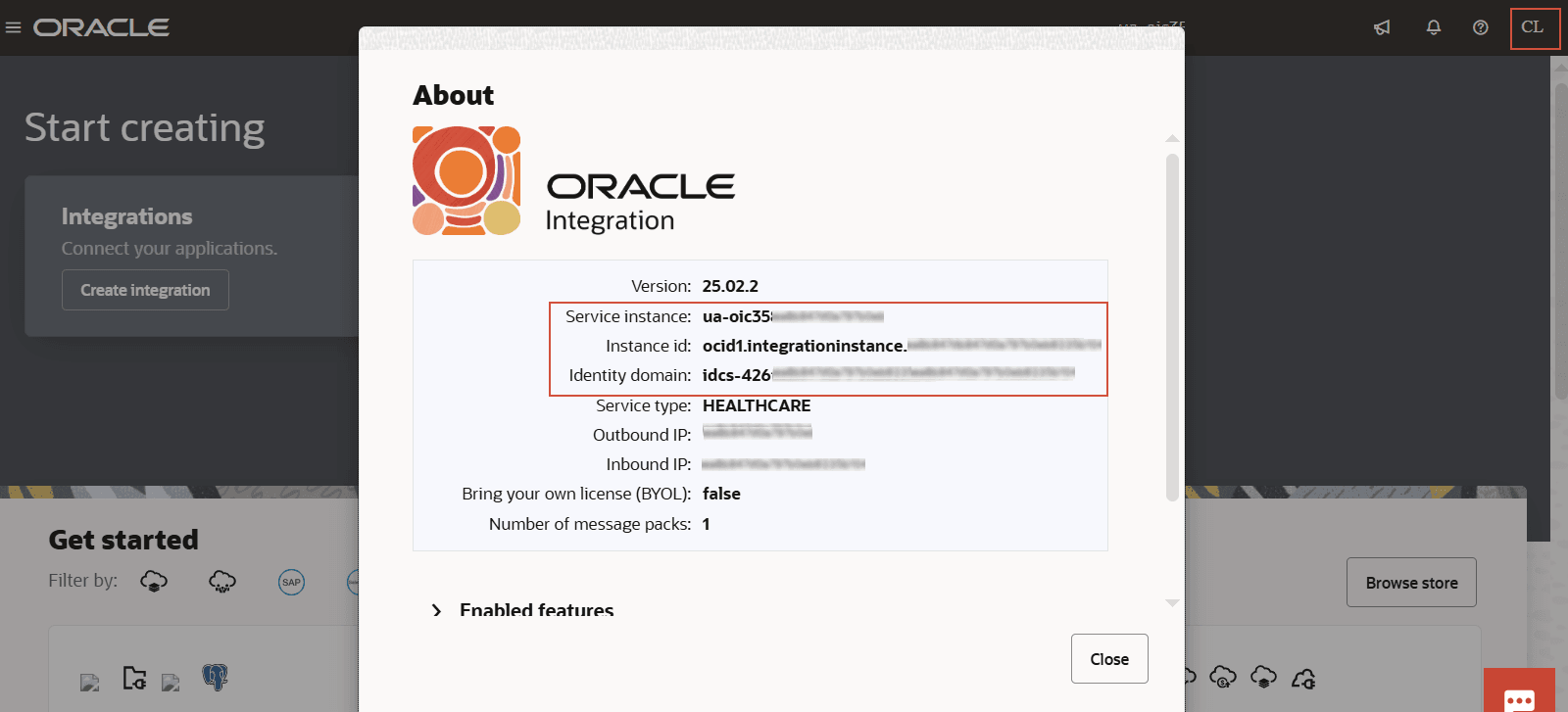Click the Create integration button
The height and width of the screenshot is (712, 1568).
pos(145,290)
